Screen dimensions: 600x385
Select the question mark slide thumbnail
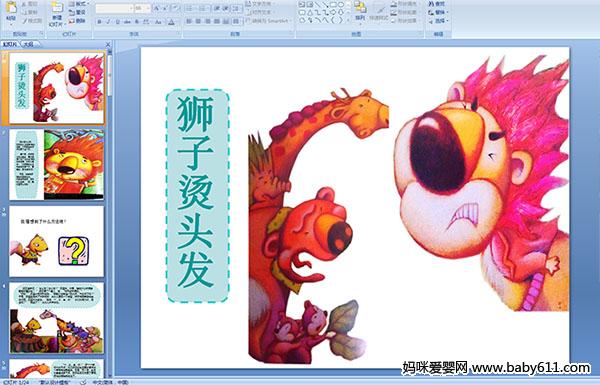tap(57, 241)
